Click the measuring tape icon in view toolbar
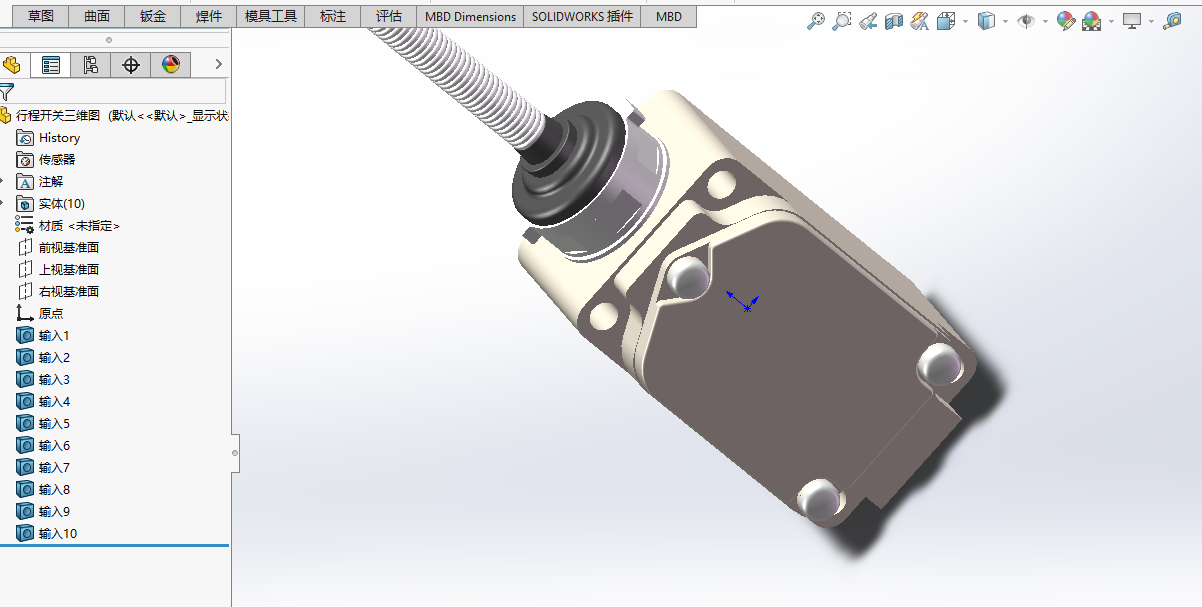 click(x=1172, y=21)
